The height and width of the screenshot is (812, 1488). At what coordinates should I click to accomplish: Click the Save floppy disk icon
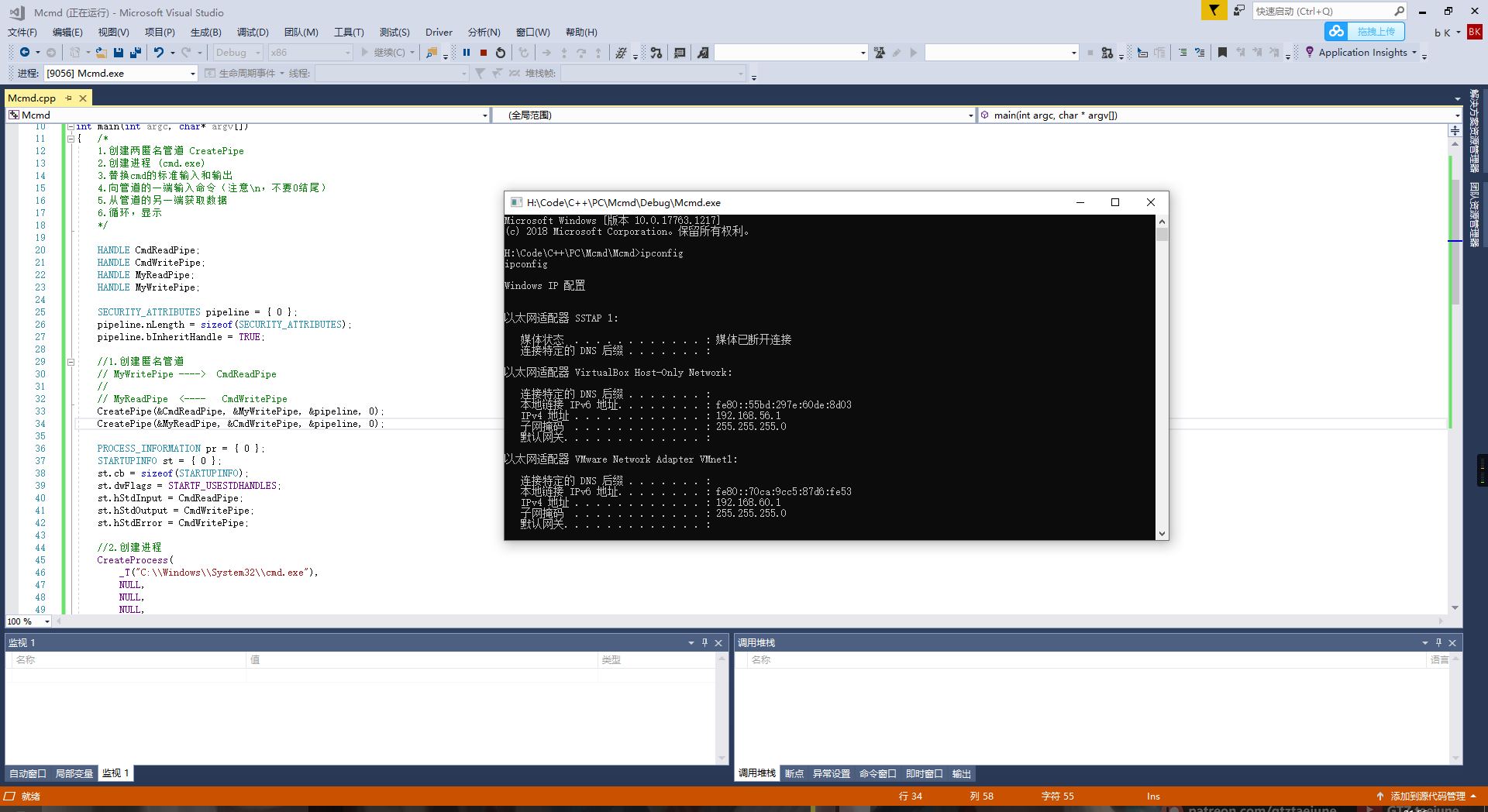pos(119,53)
